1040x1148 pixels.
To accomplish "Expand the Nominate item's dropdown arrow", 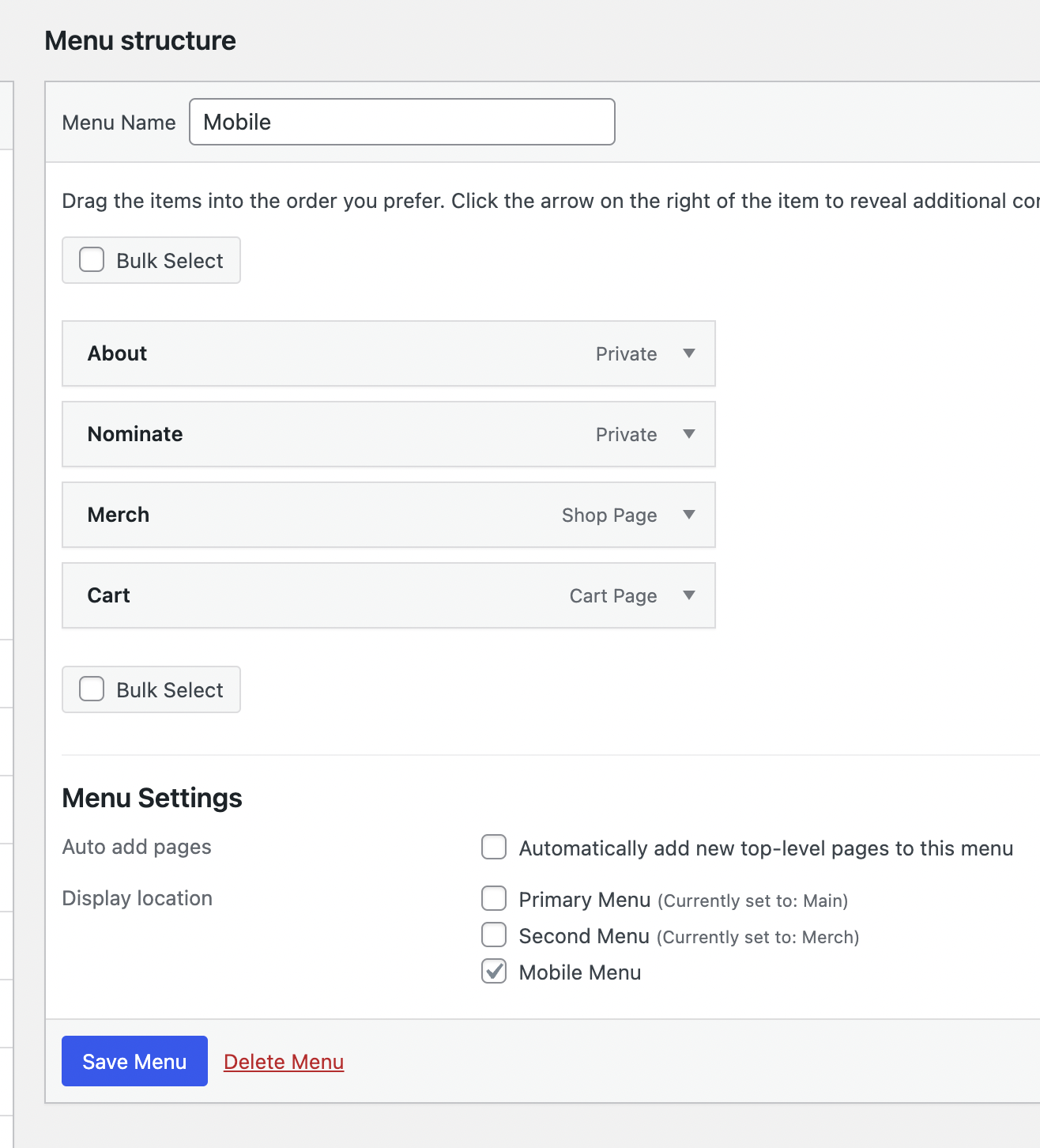I will coord(689,434).
